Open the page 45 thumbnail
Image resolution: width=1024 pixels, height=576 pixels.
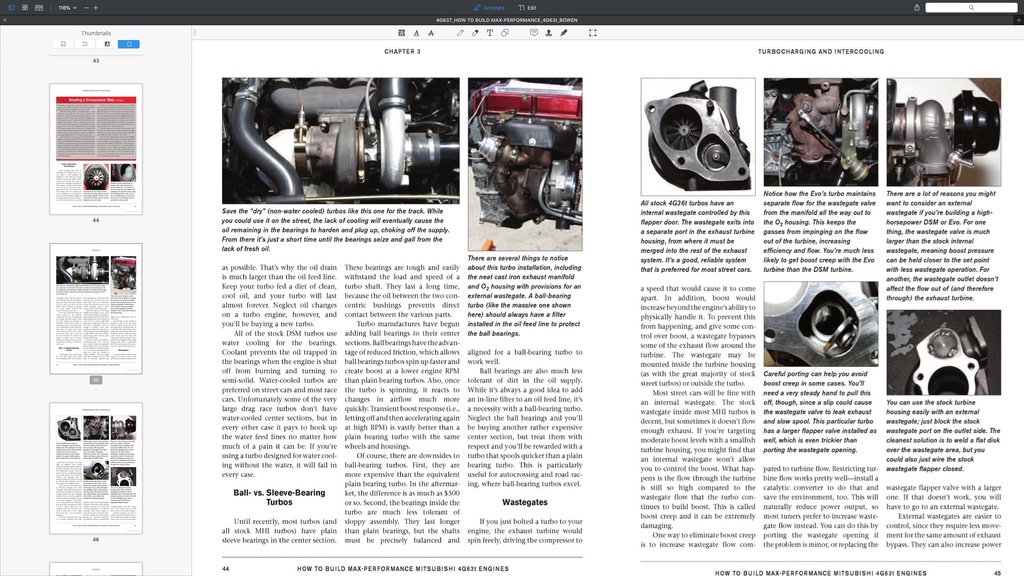coord(96,309)
